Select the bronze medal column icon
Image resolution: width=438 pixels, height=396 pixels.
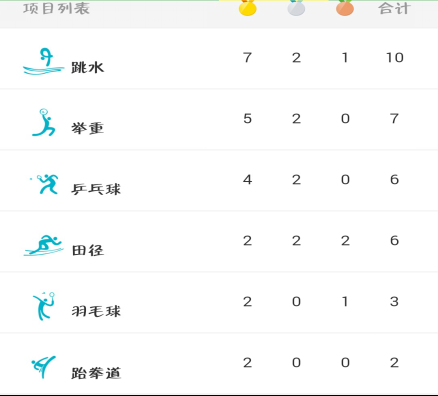click(x=345, y=8)
